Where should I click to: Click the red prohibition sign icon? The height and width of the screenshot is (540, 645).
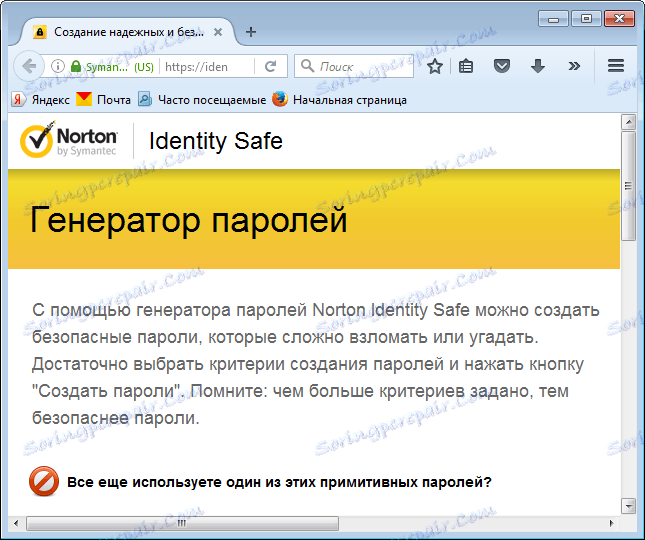44,481
